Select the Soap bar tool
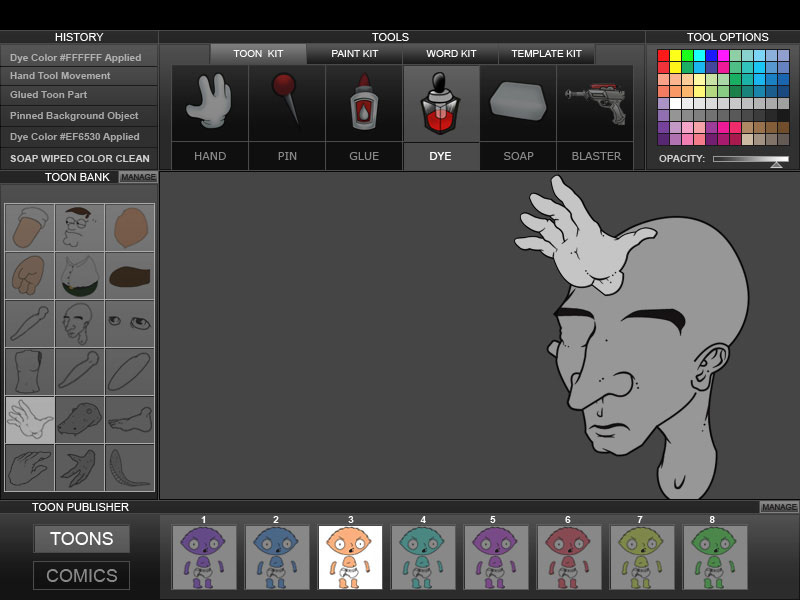The image size is (800, 600). pos(518,102)
